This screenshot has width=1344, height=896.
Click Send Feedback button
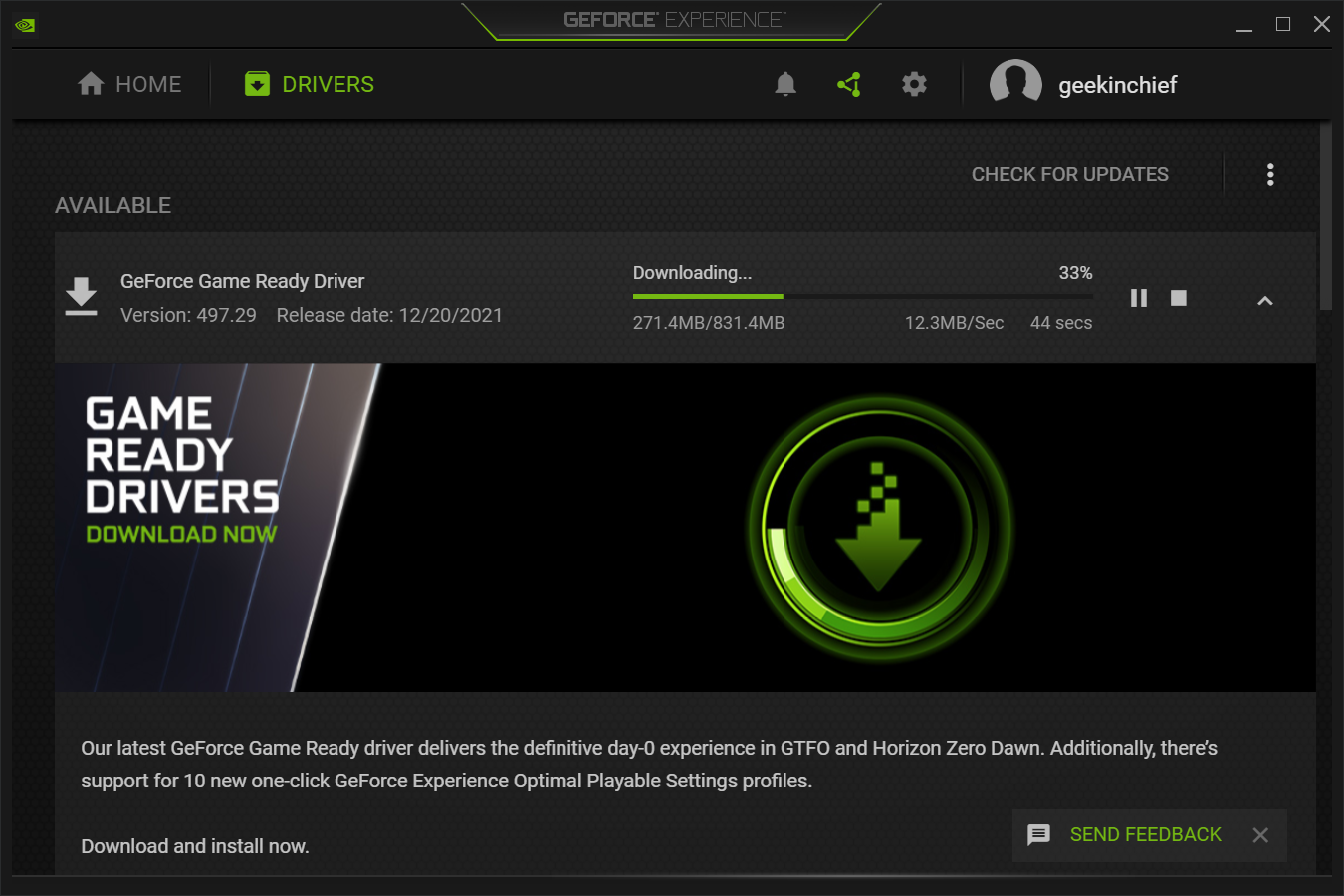point(1125,835)
